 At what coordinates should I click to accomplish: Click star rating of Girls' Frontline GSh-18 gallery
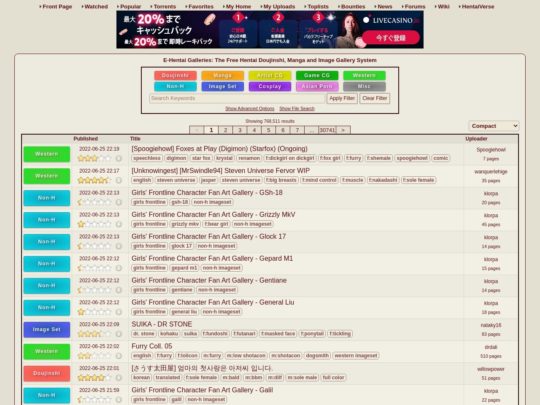[x=94, y=202]
